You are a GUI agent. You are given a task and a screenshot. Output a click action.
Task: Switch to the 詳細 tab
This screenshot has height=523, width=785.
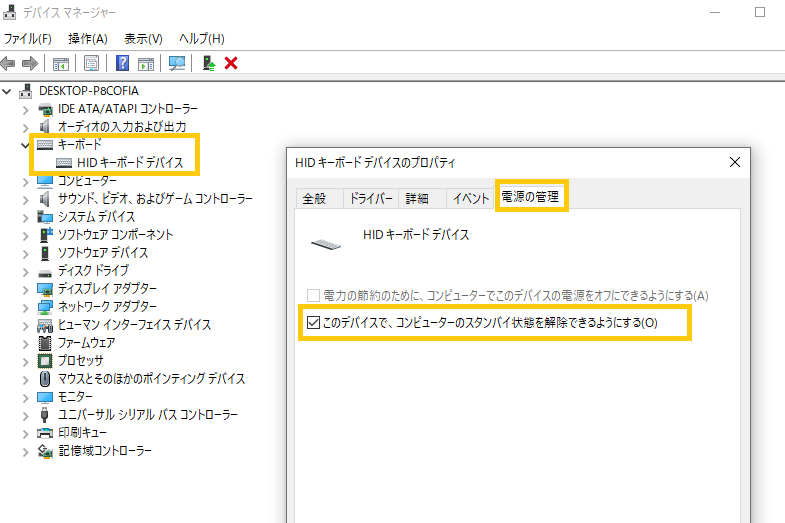click(x=423, y=199)
